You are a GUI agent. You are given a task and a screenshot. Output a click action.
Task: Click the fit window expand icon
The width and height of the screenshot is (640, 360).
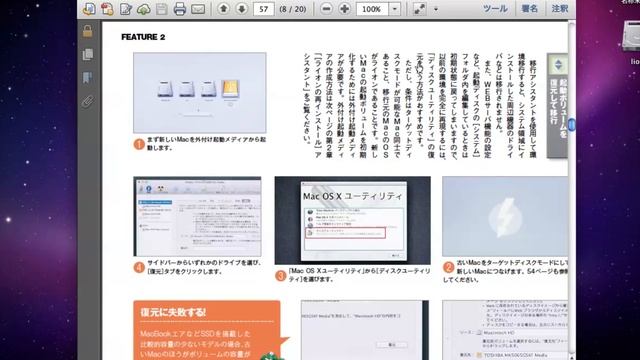(419, 9)
